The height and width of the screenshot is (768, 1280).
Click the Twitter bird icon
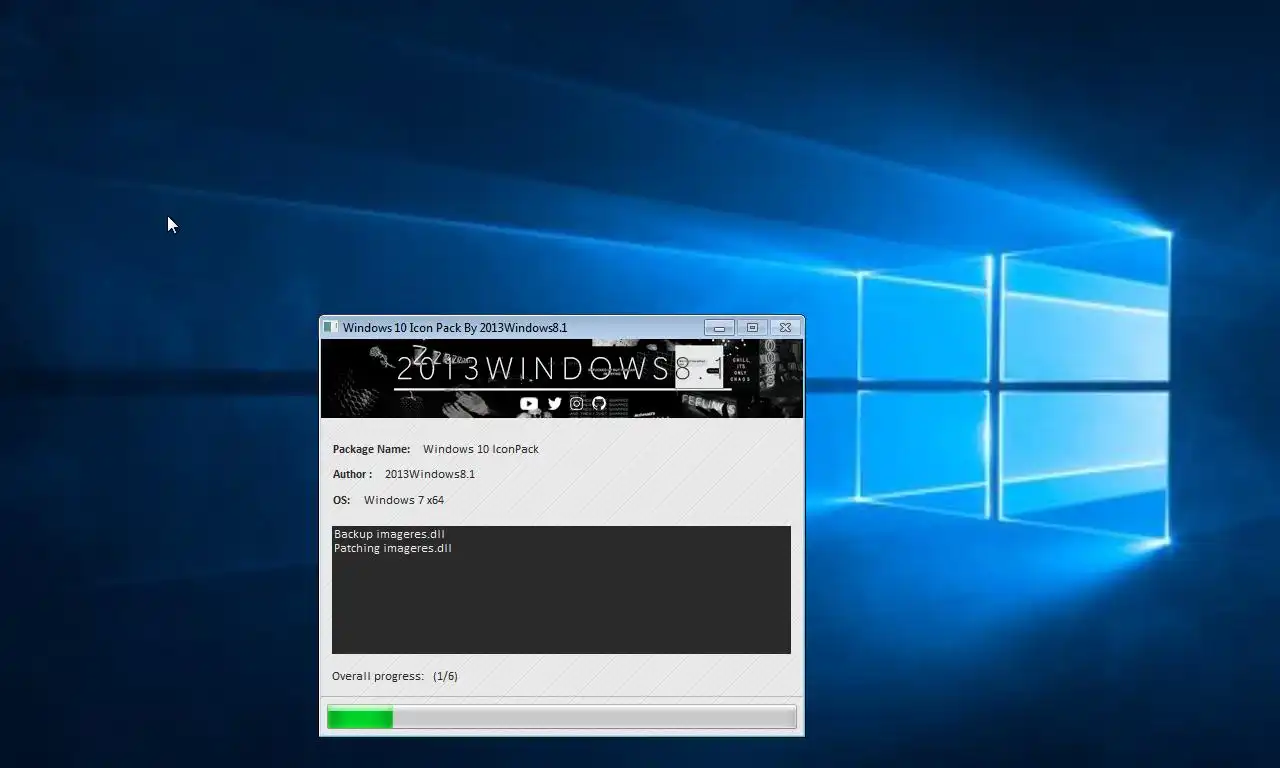click(x=555, y=403)
